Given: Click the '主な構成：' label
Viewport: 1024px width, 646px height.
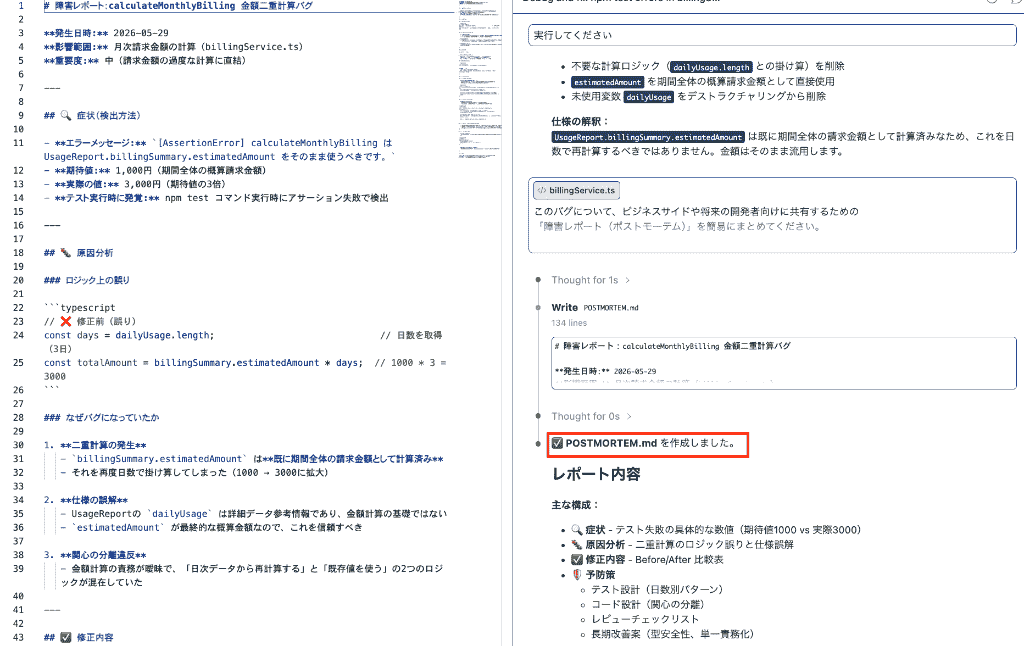Looking at the screenshot, I should tap(575, 505).
